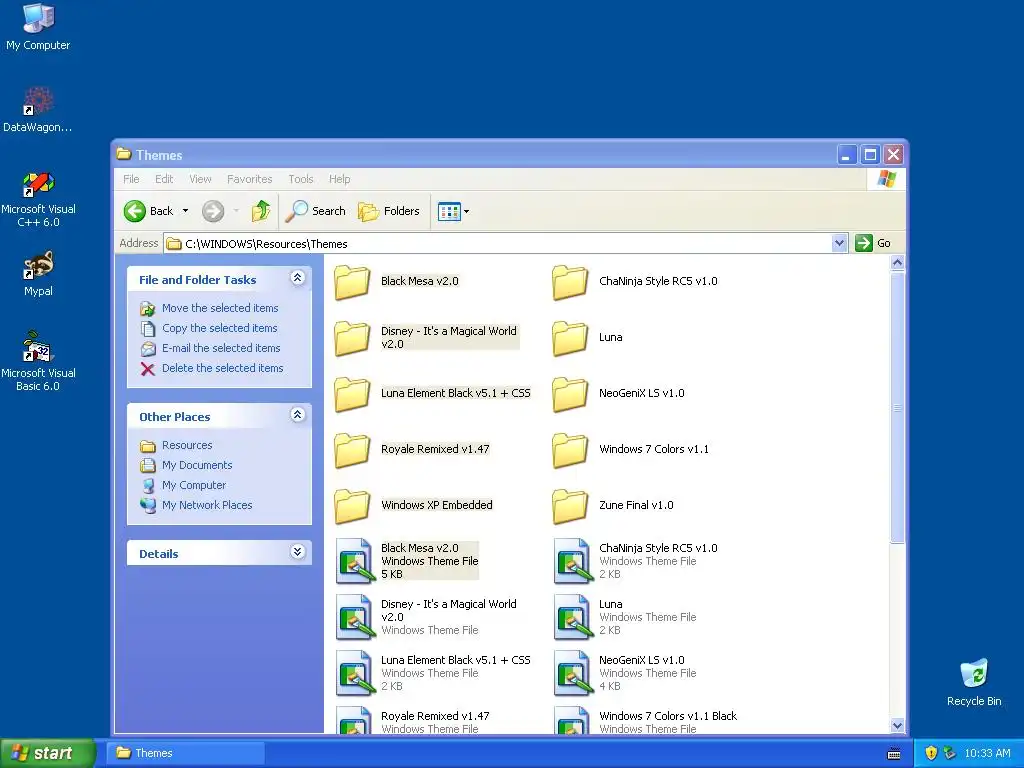Select Windows 7 Colors v1.1 Black theme file
The height and width of the screenshot is (768, 1024).
[645, 721]
